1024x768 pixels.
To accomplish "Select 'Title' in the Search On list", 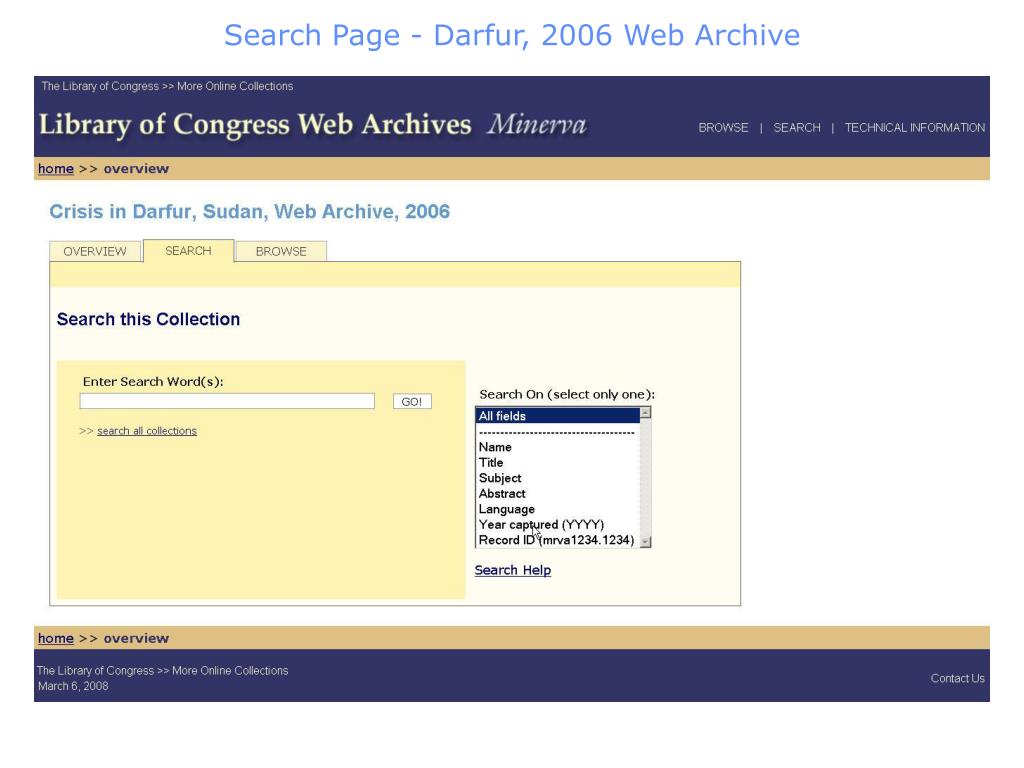I will coord(558,462).
